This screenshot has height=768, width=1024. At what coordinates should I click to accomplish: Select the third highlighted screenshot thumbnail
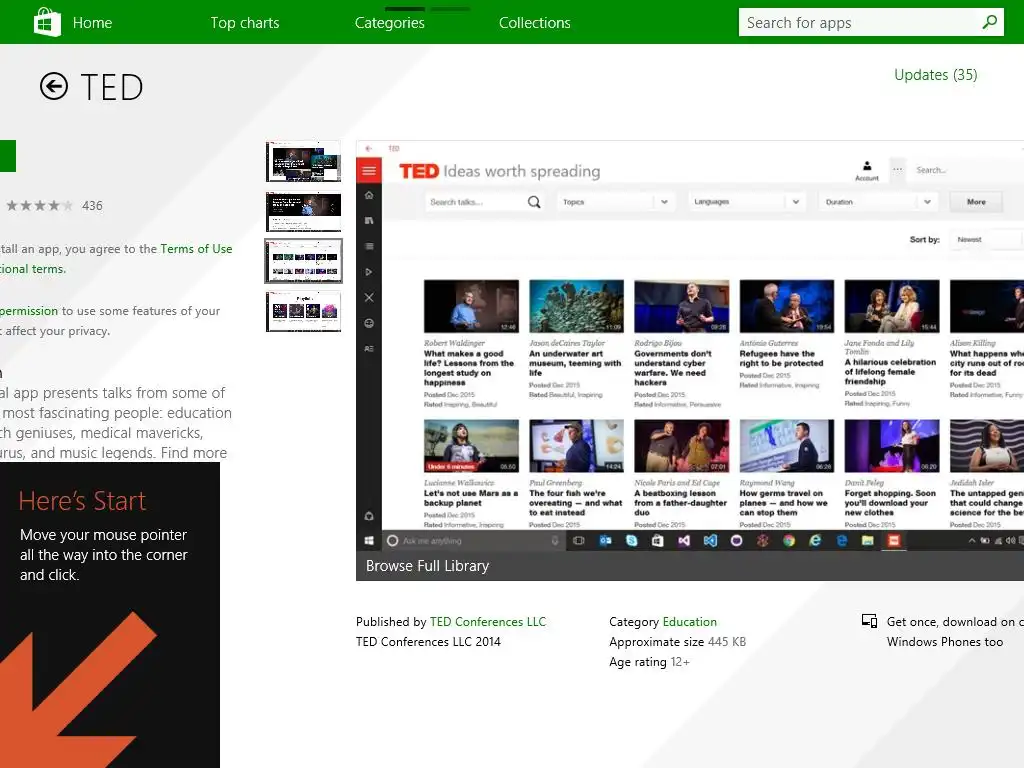(303, 261)
